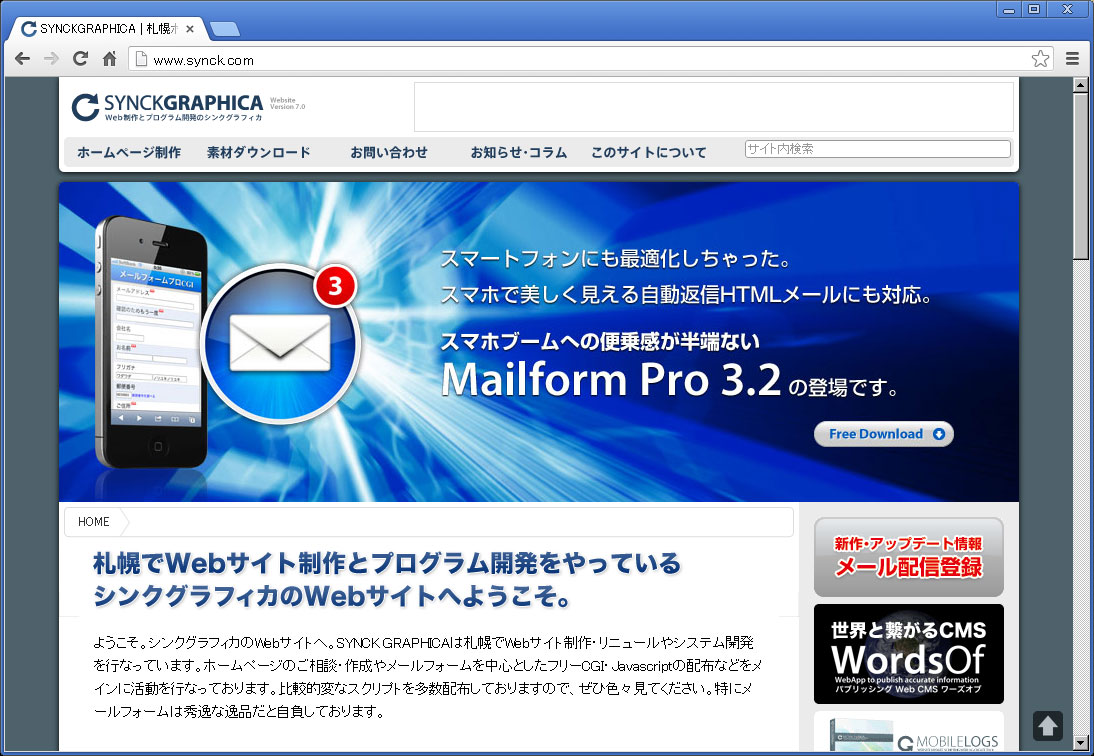Click the smartphone image in the banner

(x=151, y=342)
